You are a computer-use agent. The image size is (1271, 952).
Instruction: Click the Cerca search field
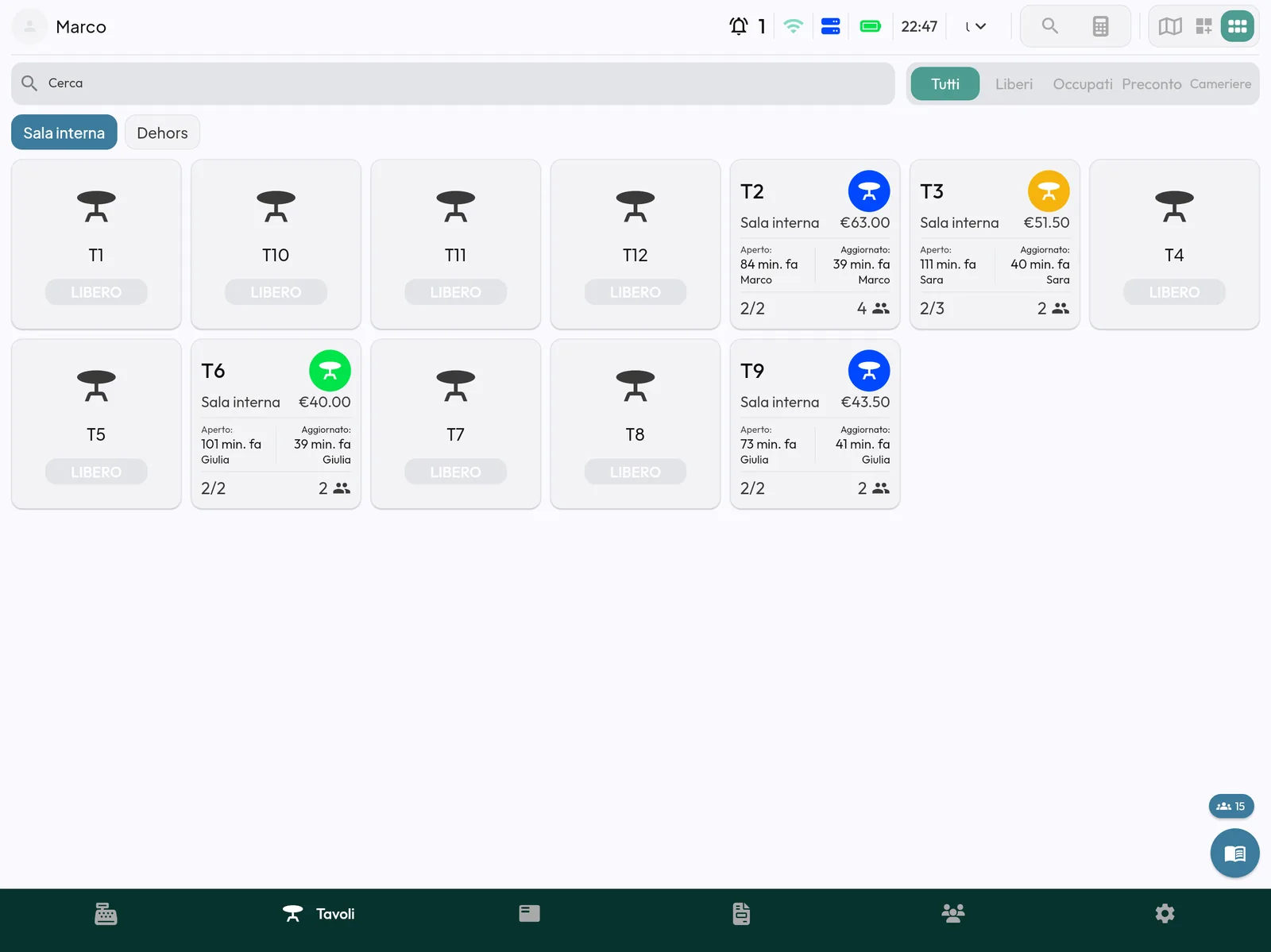[x=453, y=83]
